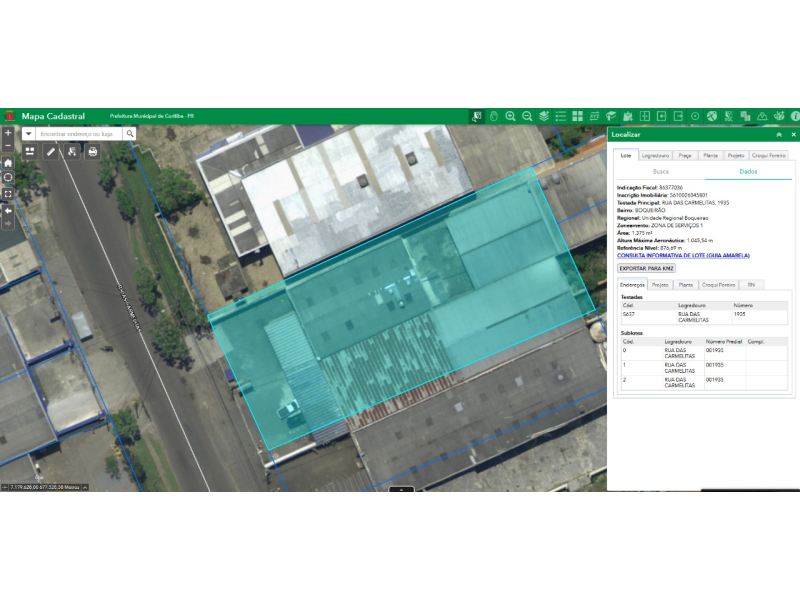
Task: Open the bottom attribute table handle
Action: (402, 489)
